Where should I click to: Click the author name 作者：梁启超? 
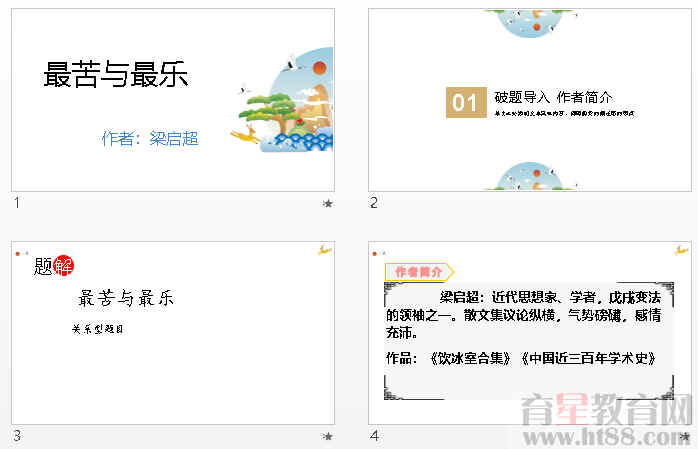tap(150, 139)
